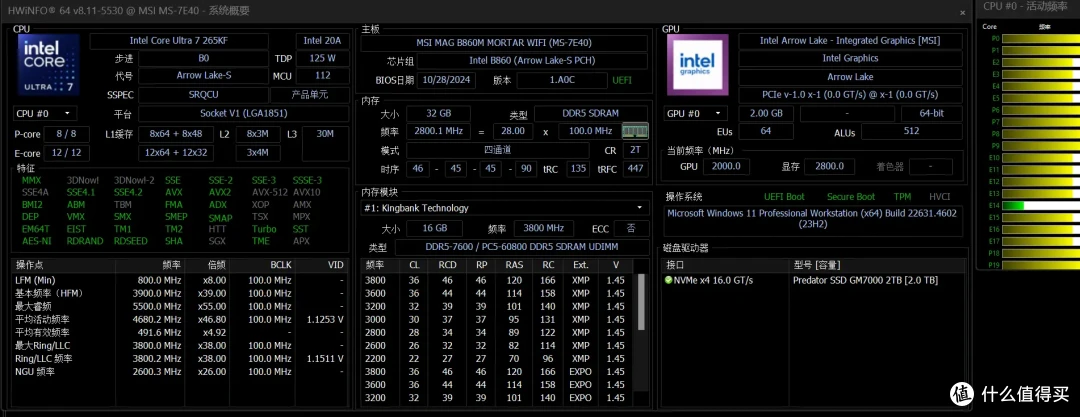The height and width of the screenshot is (417, 1080).
Task: Click the 'CL' column header in timings table
Action: (414, 265)
